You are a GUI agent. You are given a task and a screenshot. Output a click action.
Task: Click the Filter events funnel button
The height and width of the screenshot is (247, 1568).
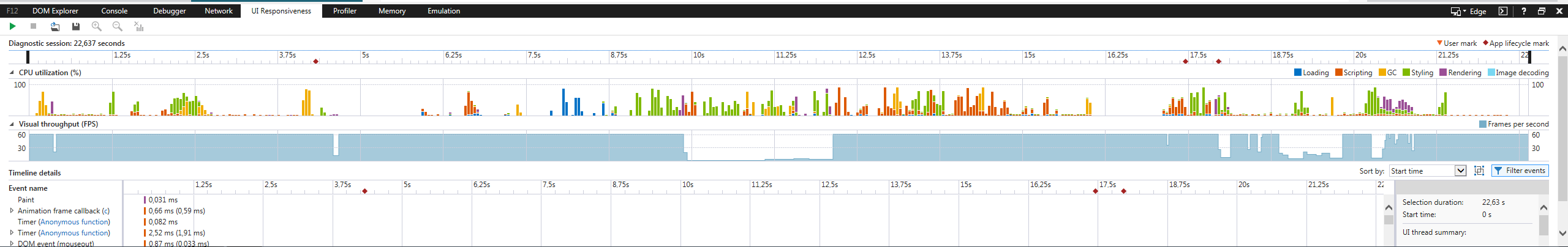pos(1520,171)
